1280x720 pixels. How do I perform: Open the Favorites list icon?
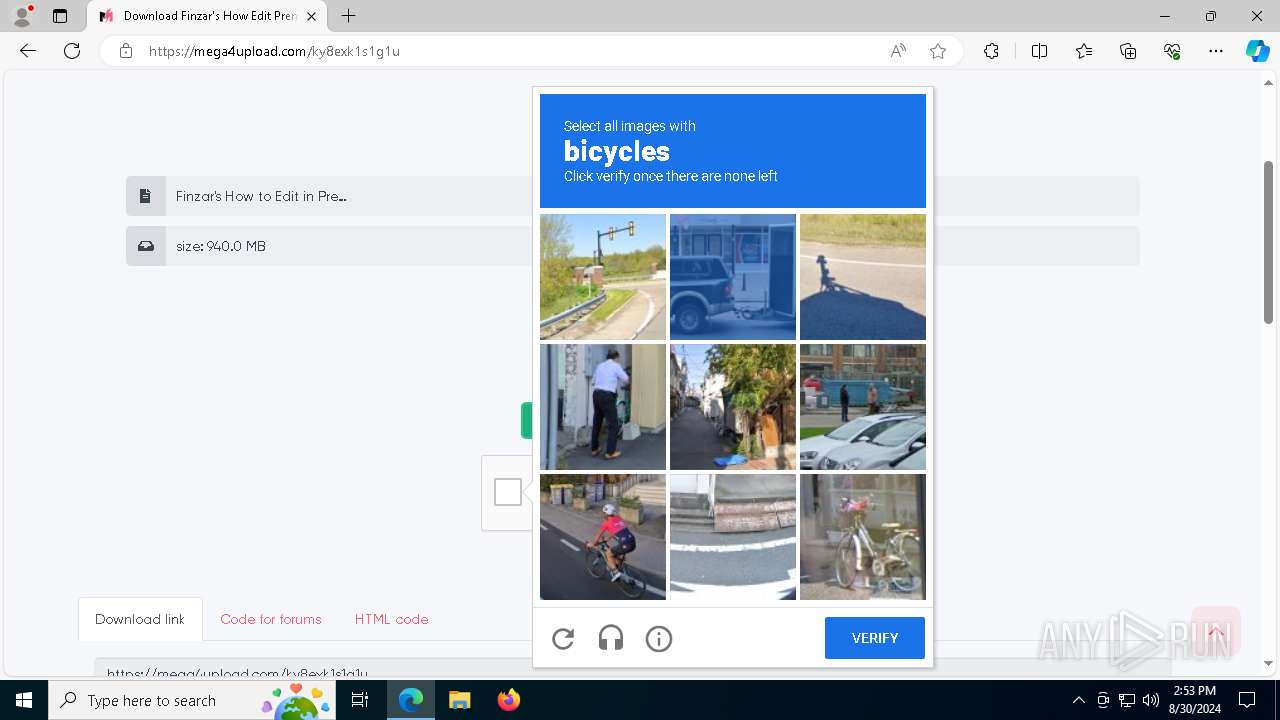1084,51
